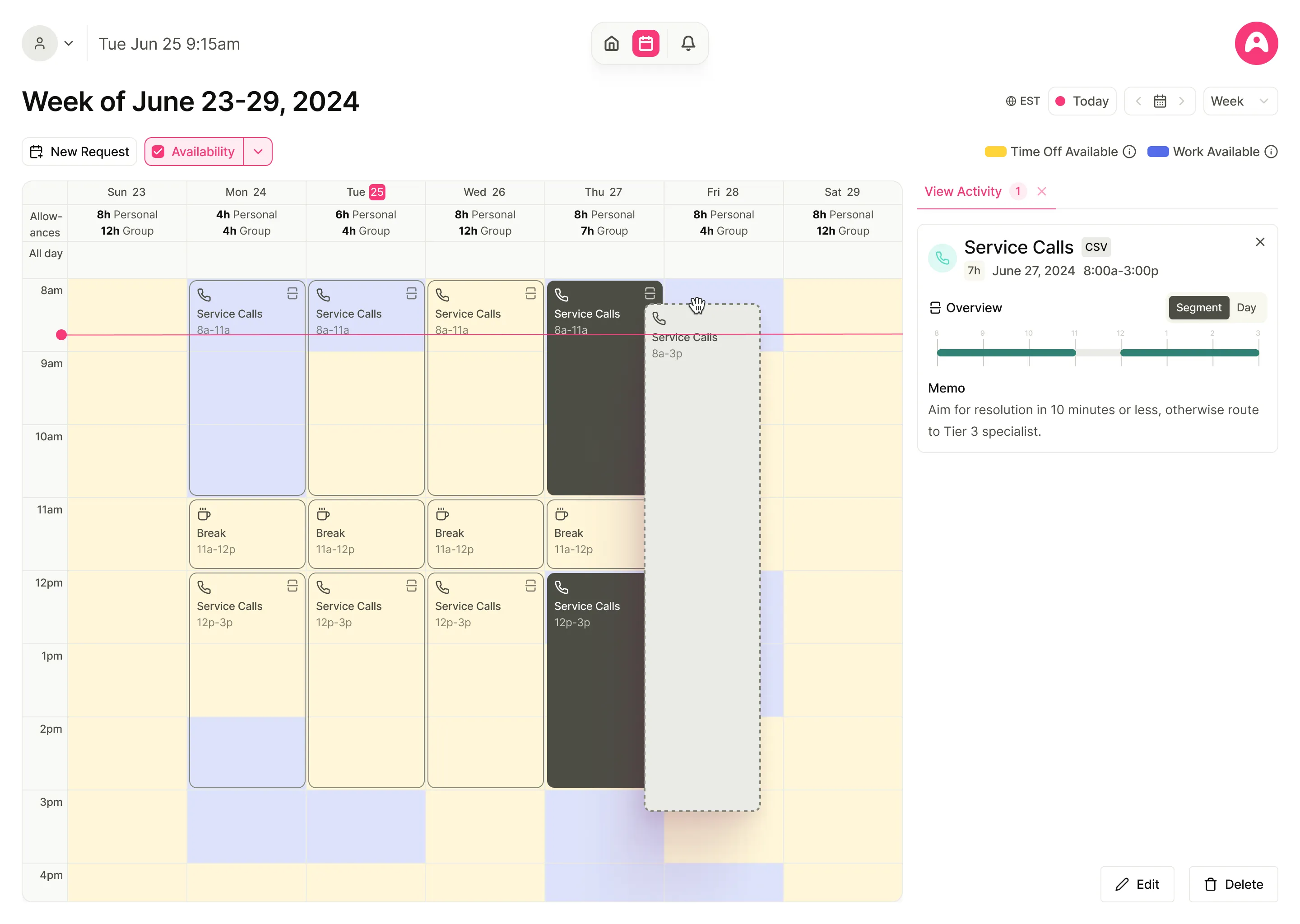
Task: Select the Overview tab in activity panel
Action: pos(974,307)
